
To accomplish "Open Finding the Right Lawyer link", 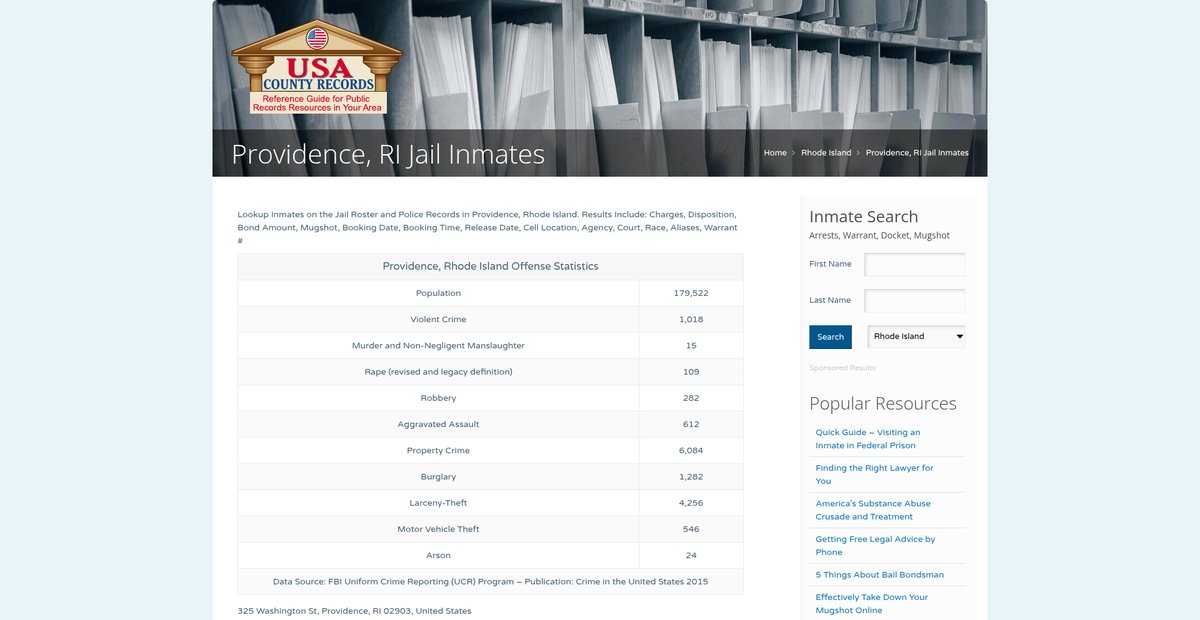I will pyautogui.click(x=874, y=474).
